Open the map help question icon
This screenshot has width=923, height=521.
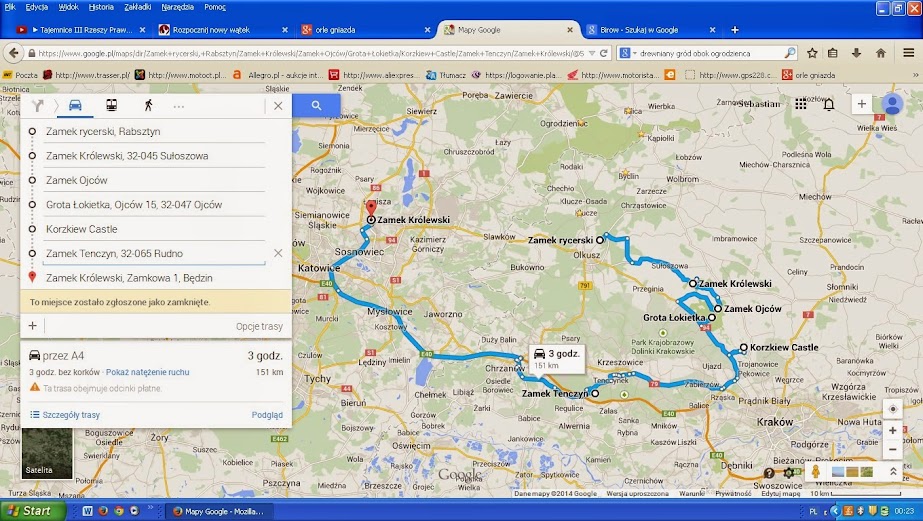click(769, 473)
